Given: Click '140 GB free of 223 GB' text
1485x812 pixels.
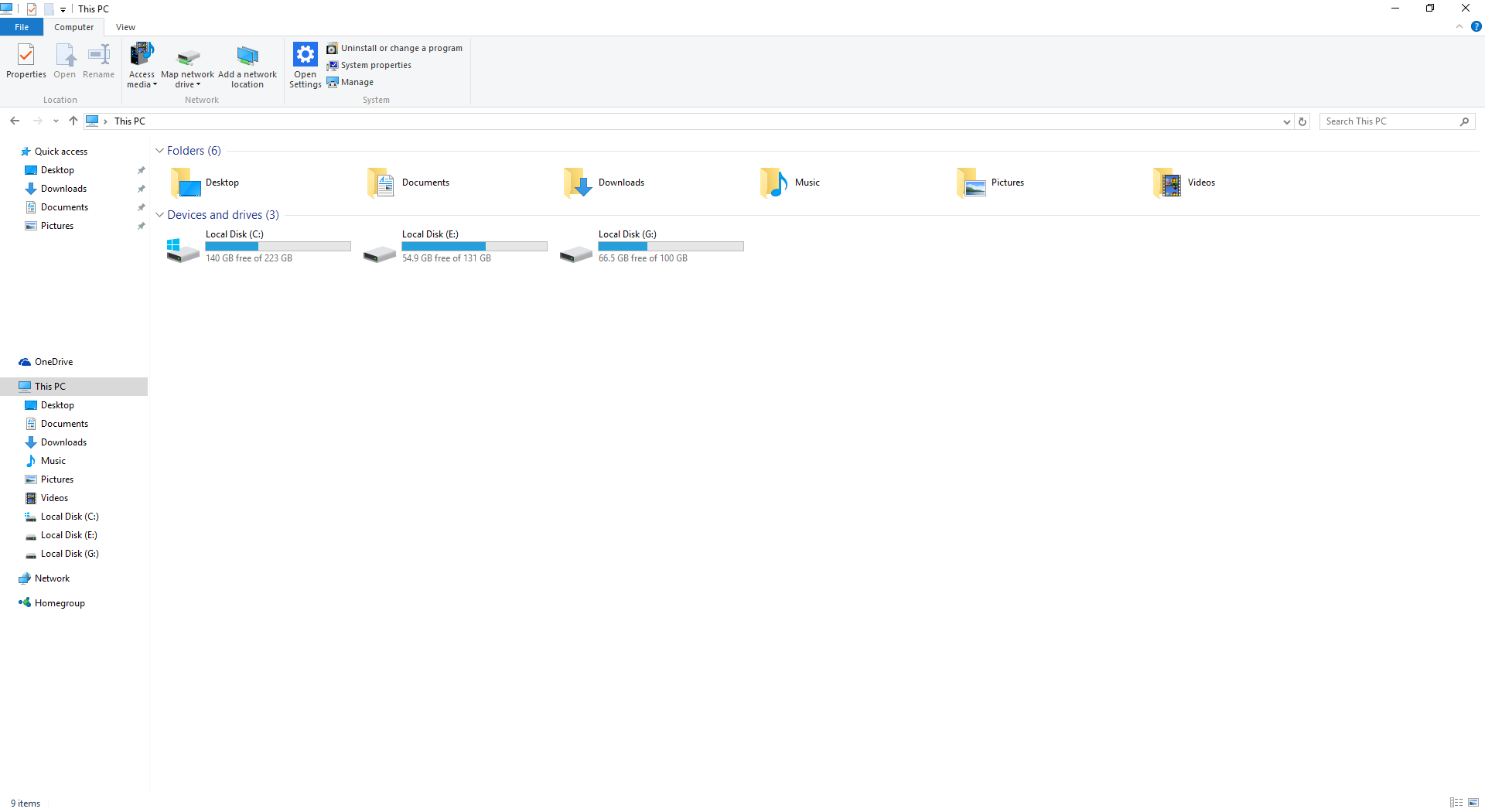Looking at the screenshot, I should [249, 258].
